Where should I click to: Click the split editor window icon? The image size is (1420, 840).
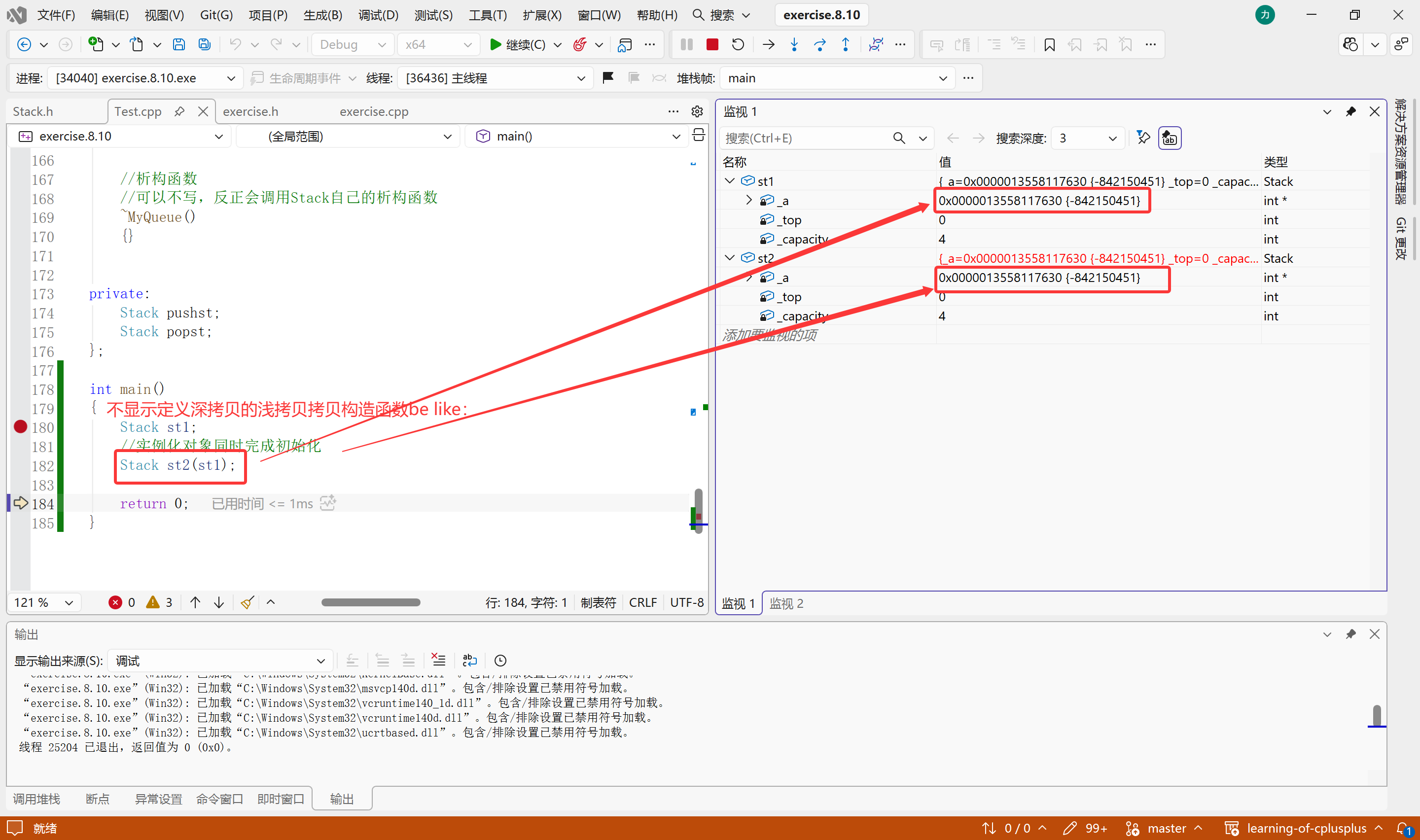point(698,135)
